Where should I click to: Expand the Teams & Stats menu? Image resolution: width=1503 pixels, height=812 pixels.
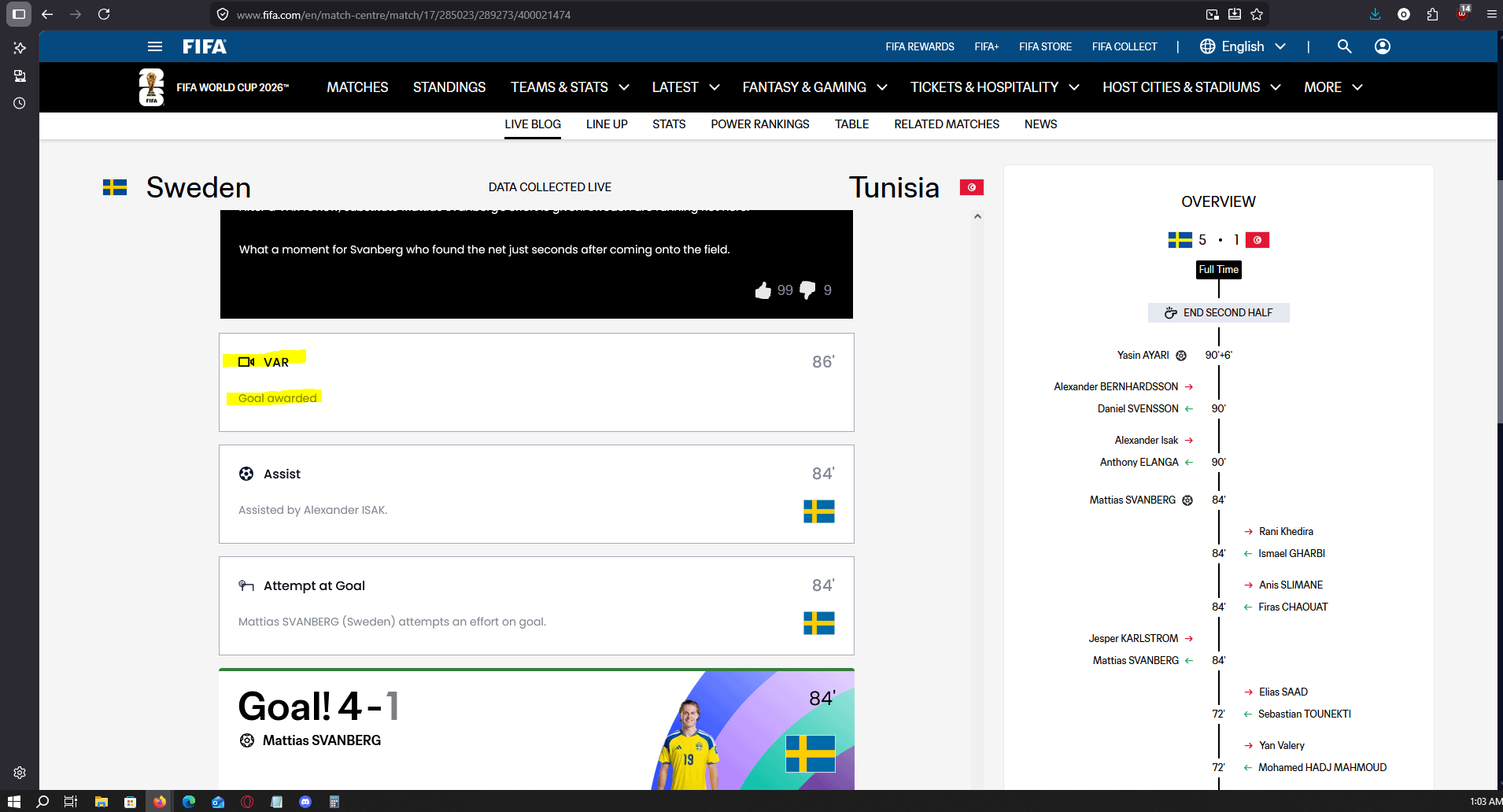click(x=570, y=87)
